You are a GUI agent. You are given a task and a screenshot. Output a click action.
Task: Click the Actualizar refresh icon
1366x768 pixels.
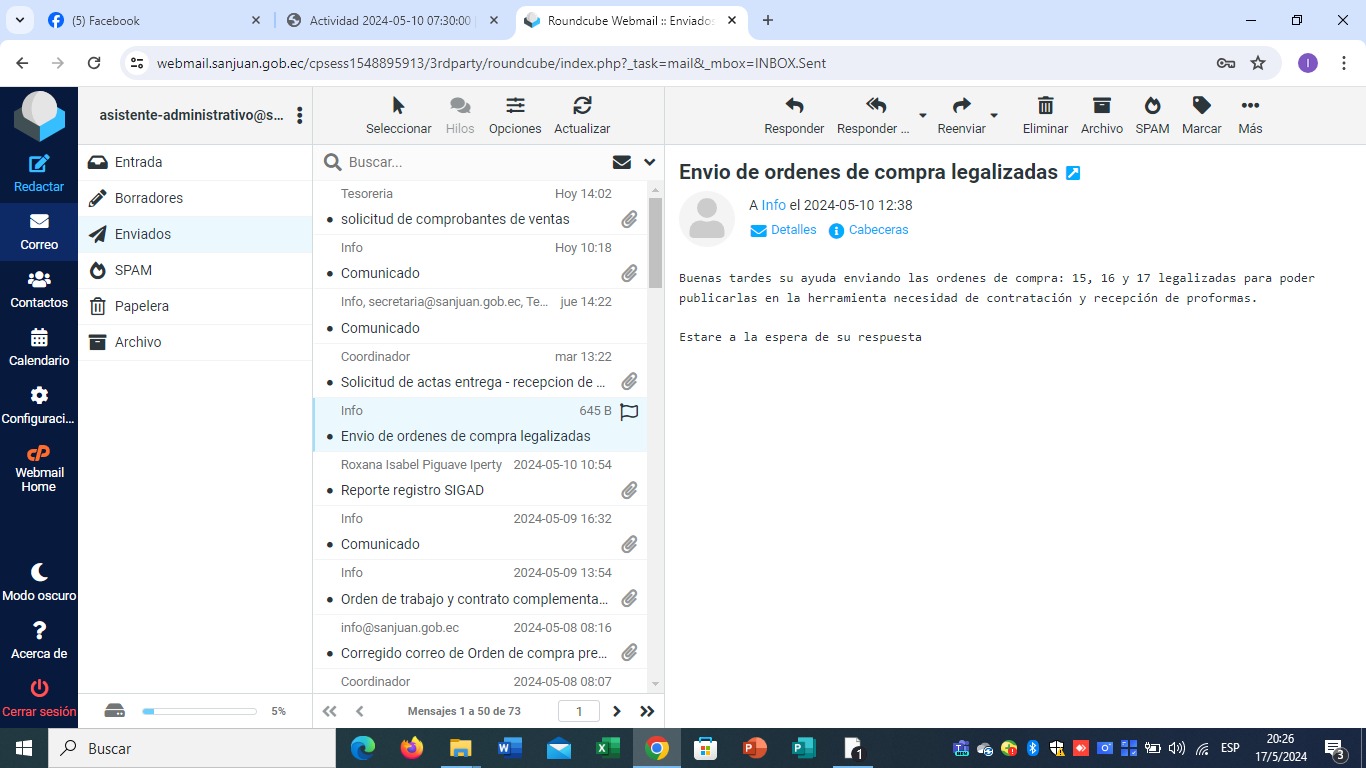(582, 106)
